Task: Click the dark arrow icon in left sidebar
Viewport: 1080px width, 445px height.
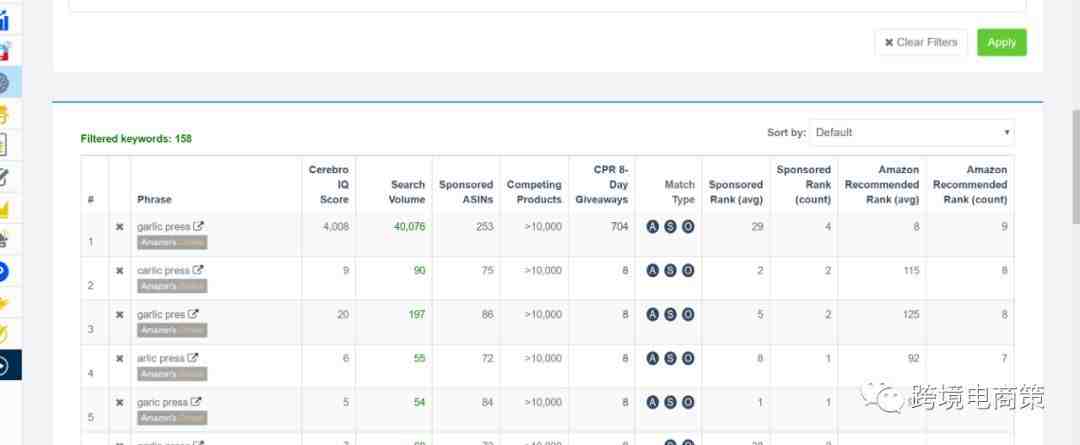Action: [x=4, y=366]
